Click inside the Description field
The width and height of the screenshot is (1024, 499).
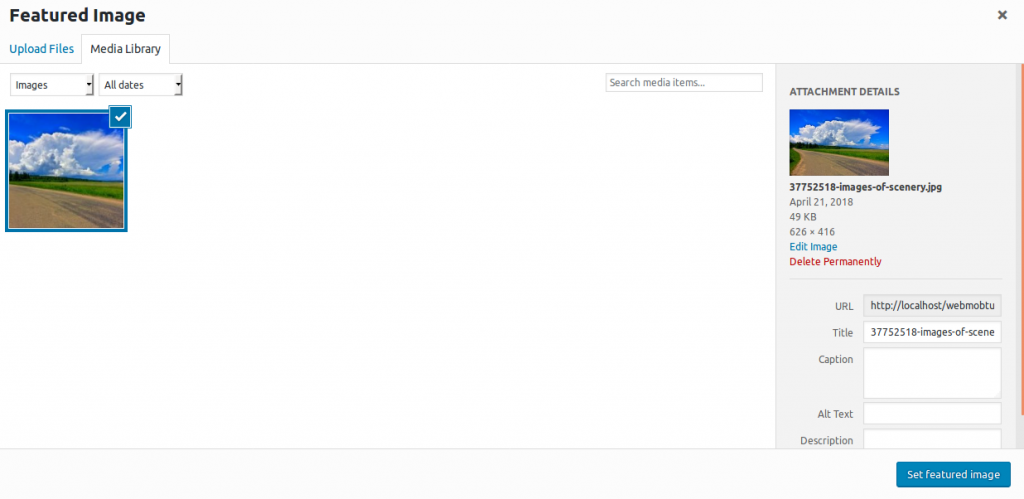pos(932,439)
